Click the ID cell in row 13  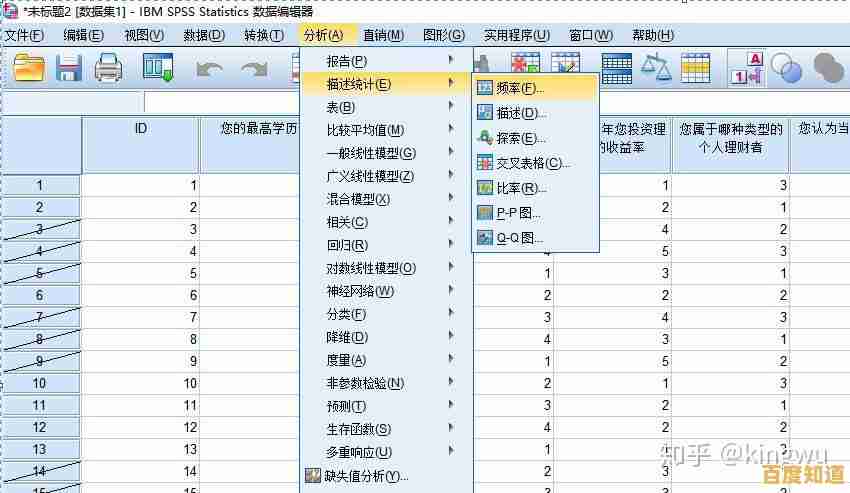(141, 449)
